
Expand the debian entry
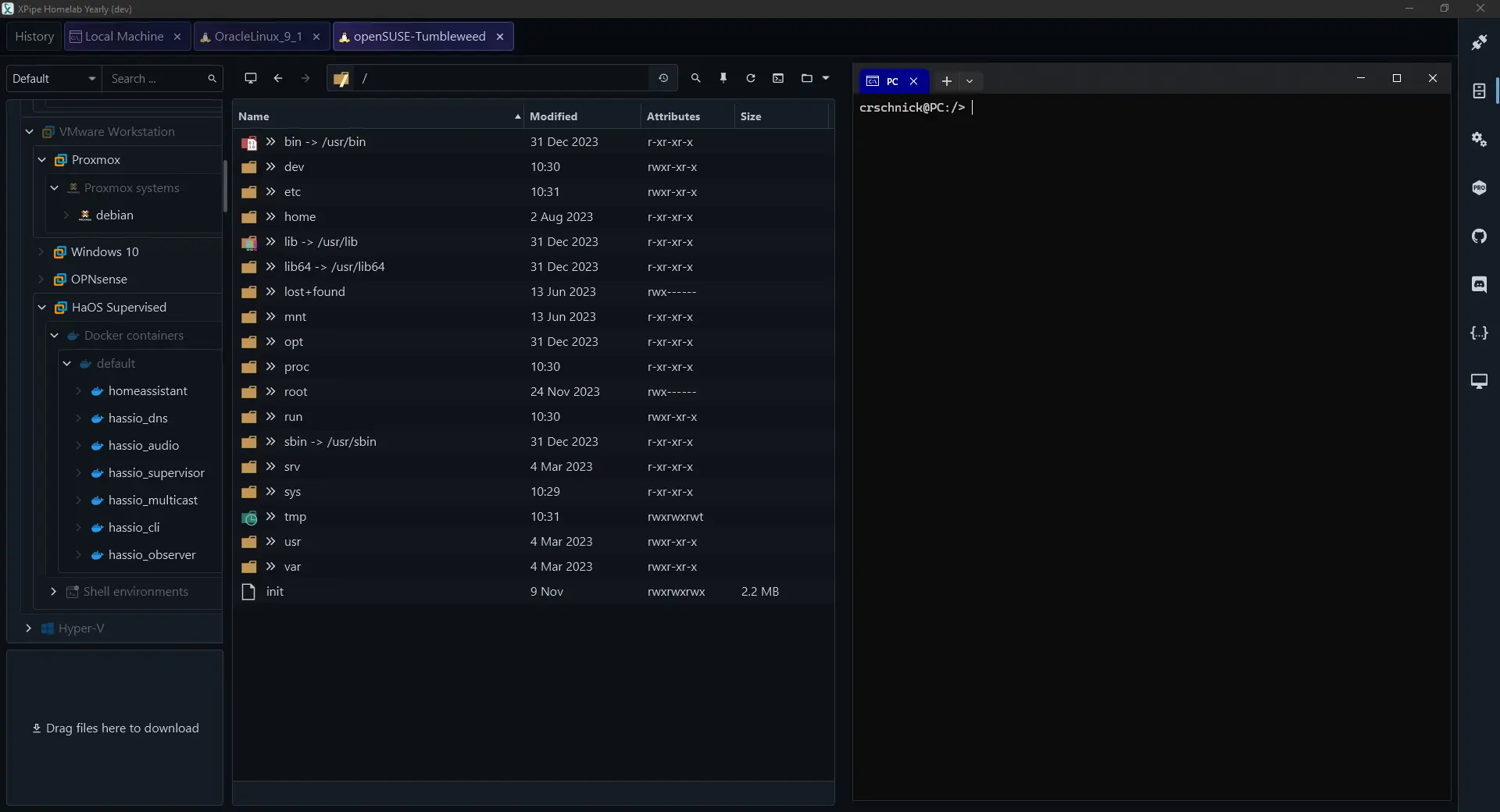[x=66, y=215]
